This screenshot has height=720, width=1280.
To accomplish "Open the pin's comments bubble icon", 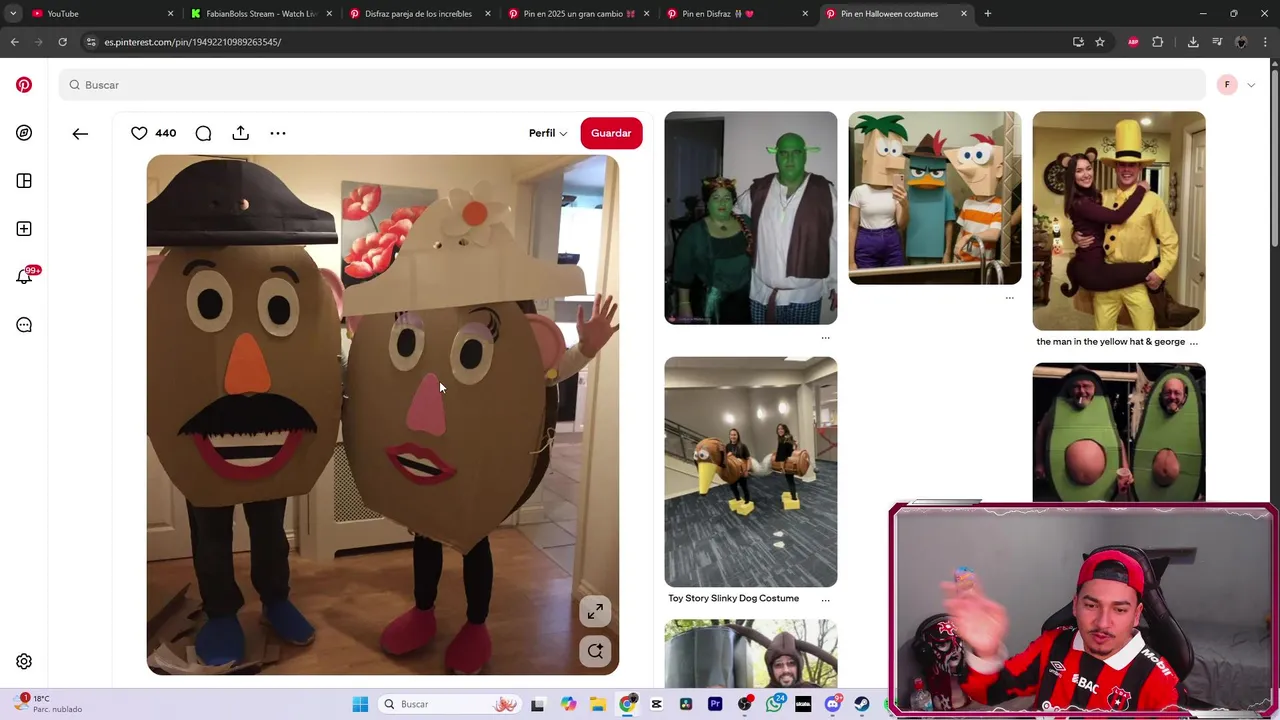I will [203, 133].
